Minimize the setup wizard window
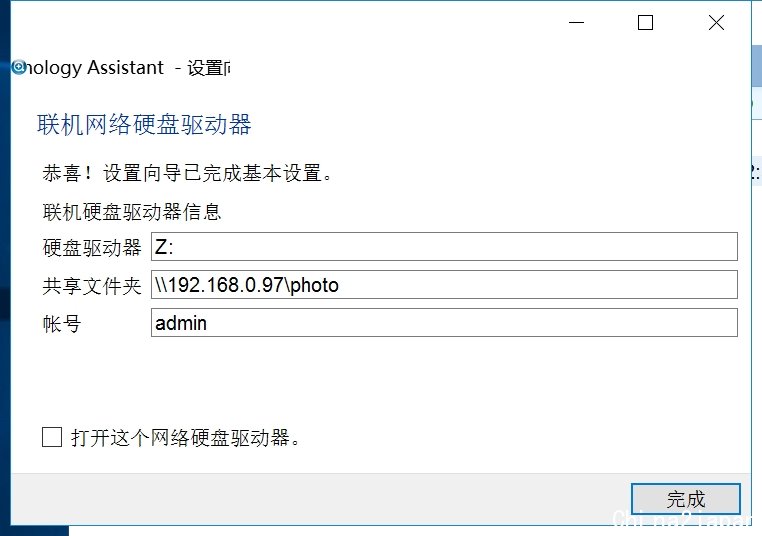The height and width of the screenshot is (536, 762). [x=576, y=22]
